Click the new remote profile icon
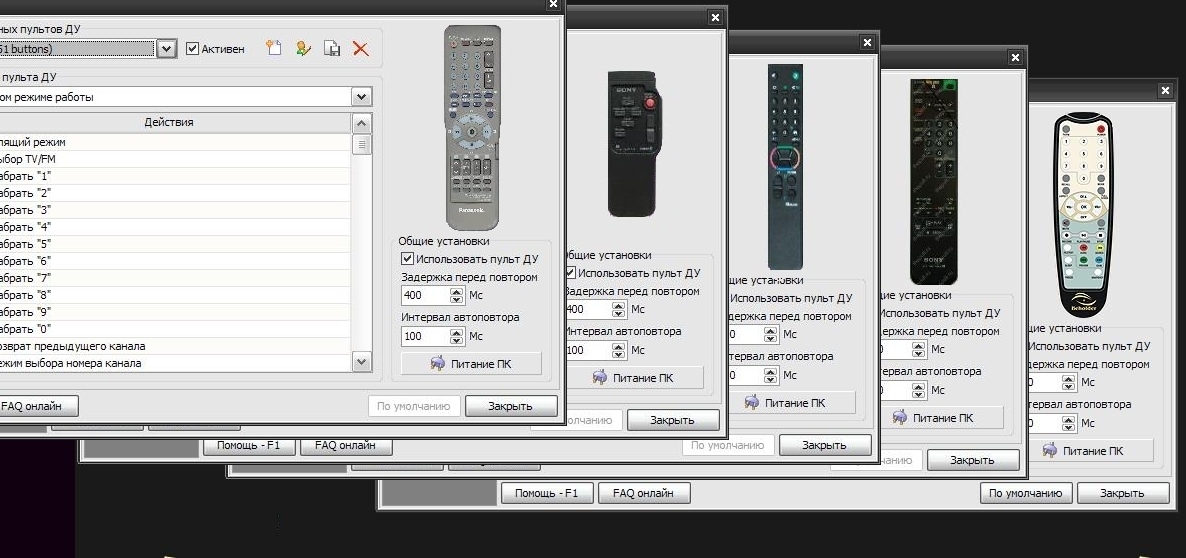Viewport: 1186px width, 558px height. (x=274, y=48)
